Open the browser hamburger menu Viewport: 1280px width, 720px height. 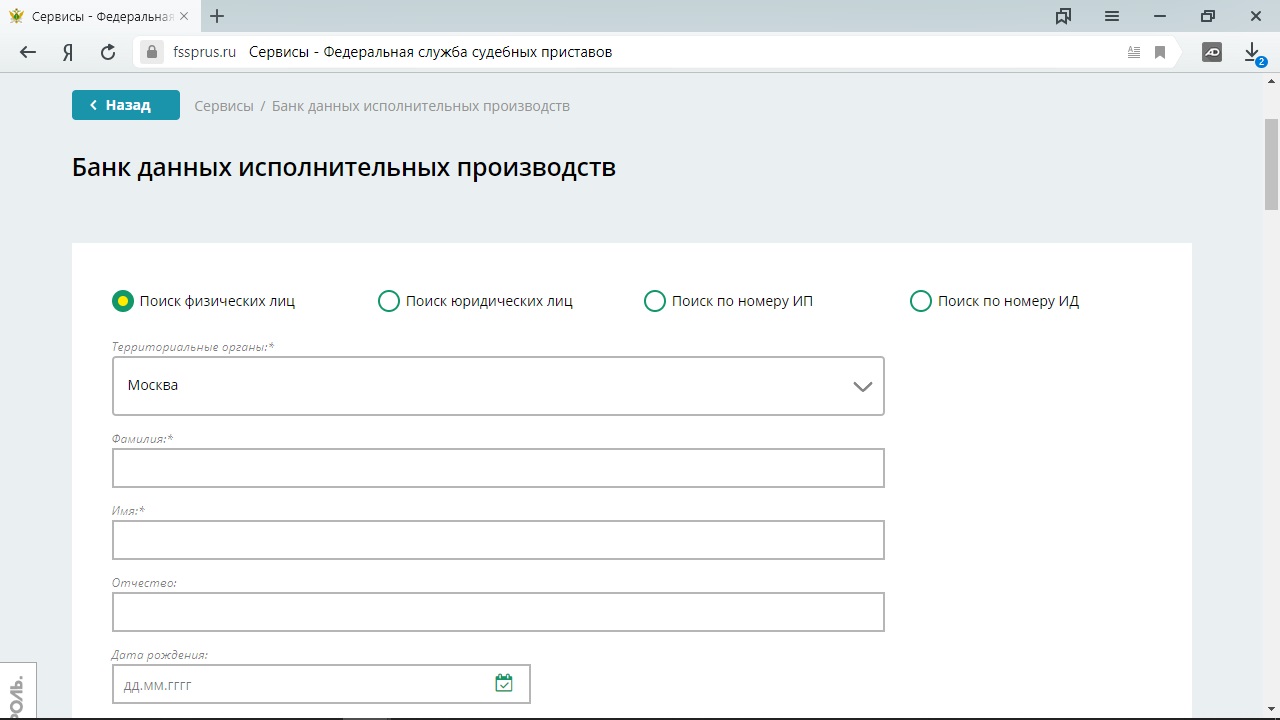pyautogui.click(x=1112, y=16)
